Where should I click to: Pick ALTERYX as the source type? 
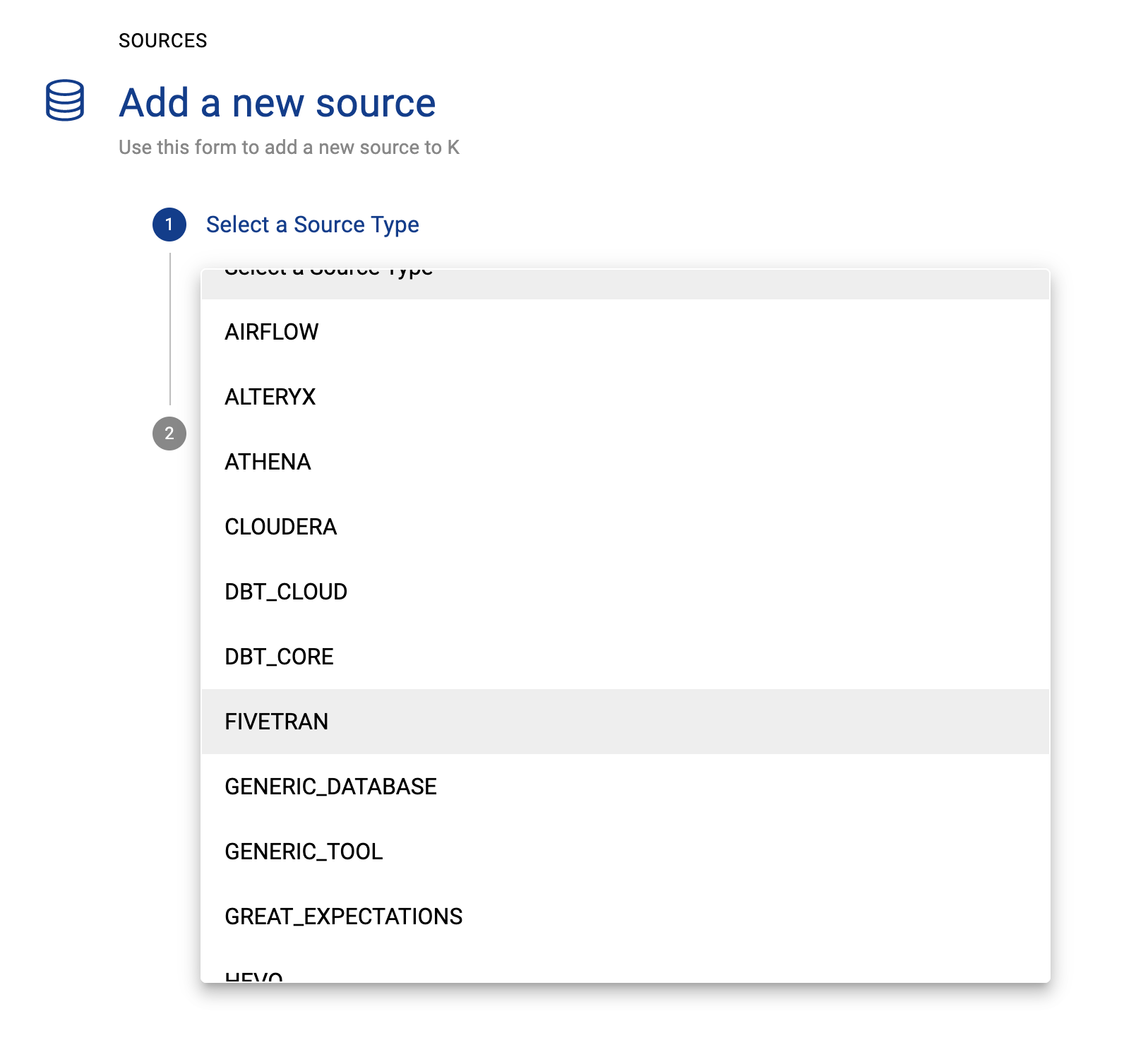tap(270, 397)
